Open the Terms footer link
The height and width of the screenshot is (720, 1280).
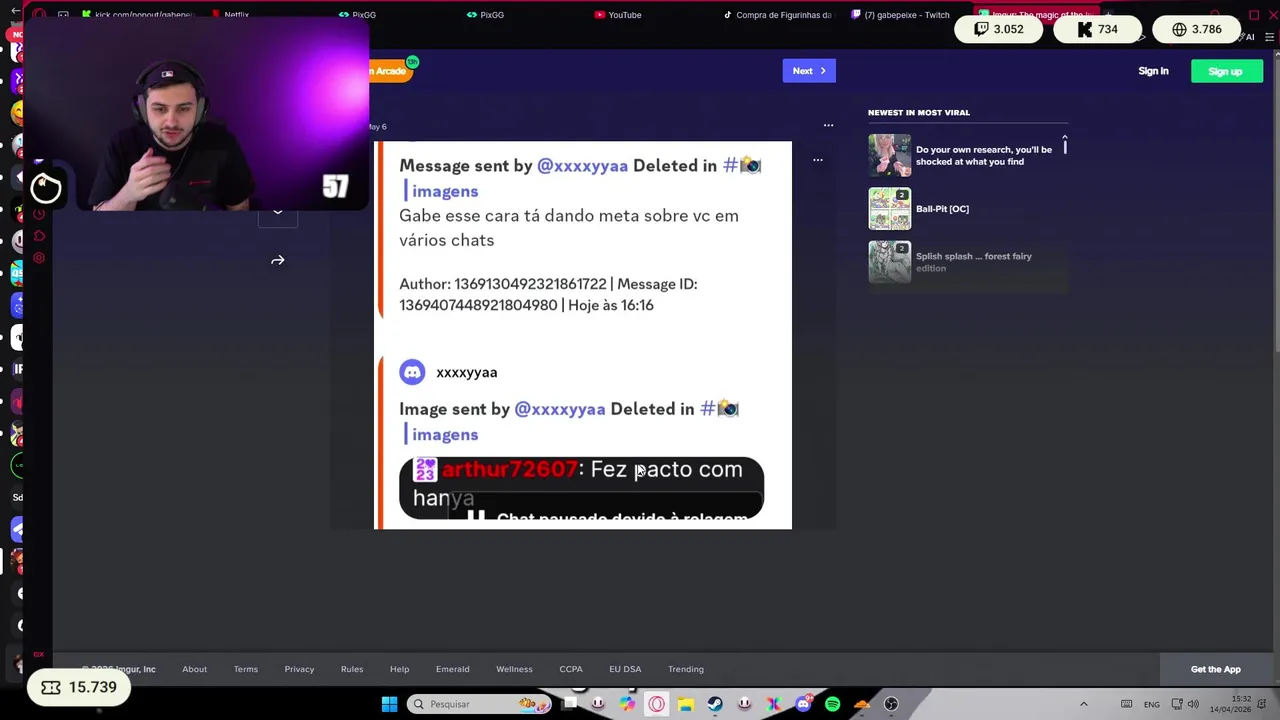point(245,669)
